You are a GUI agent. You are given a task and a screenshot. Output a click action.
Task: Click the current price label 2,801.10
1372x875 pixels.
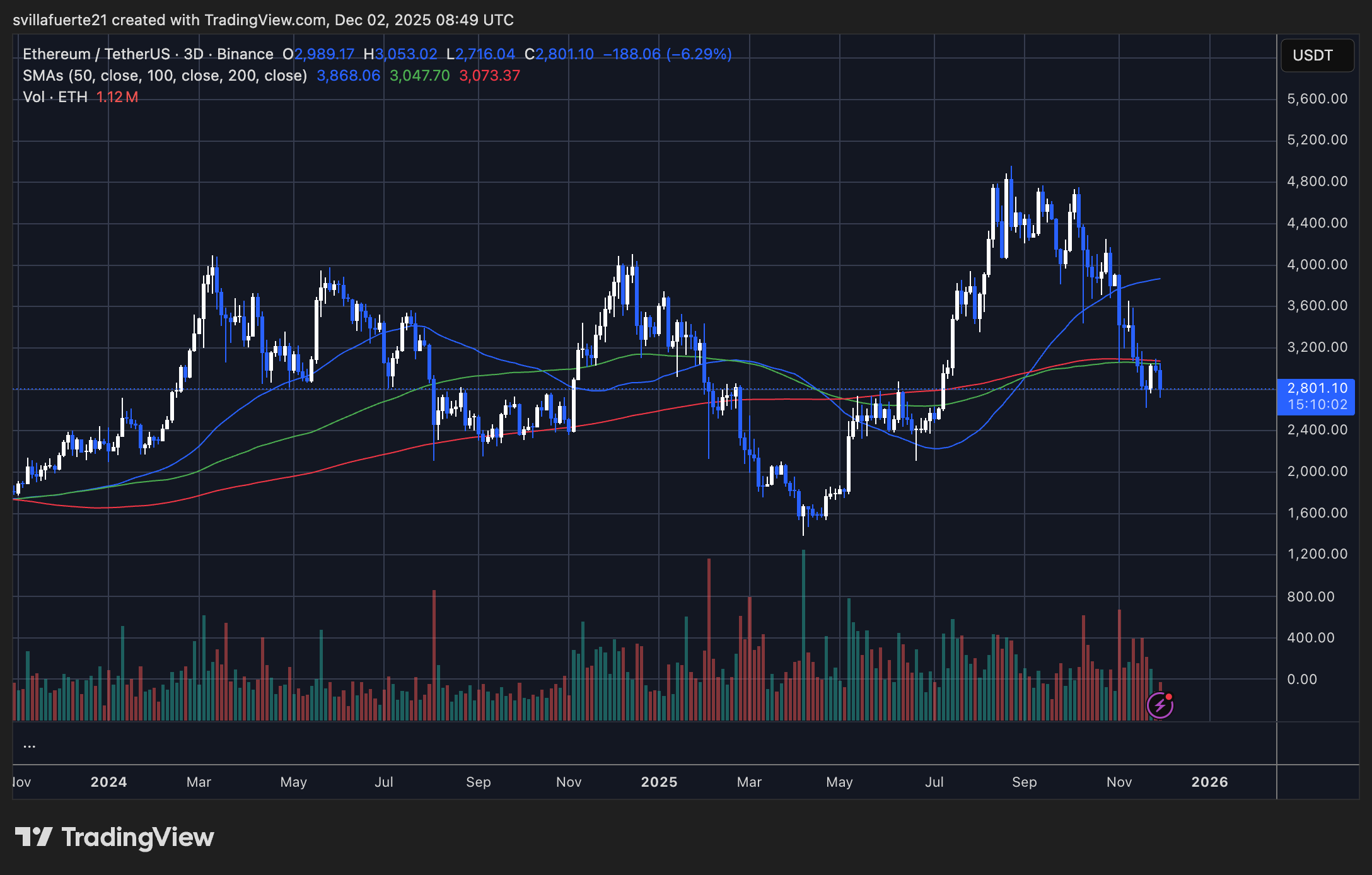[x=1317, y=388]
